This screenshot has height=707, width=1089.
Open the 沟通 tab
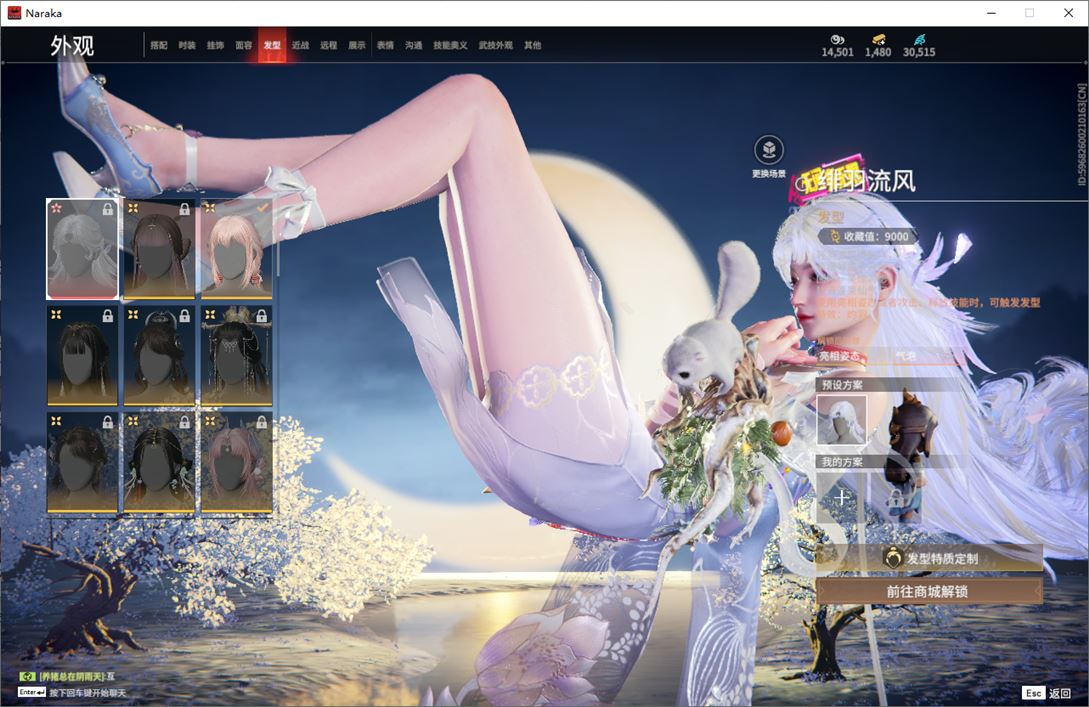pos(414,45)
